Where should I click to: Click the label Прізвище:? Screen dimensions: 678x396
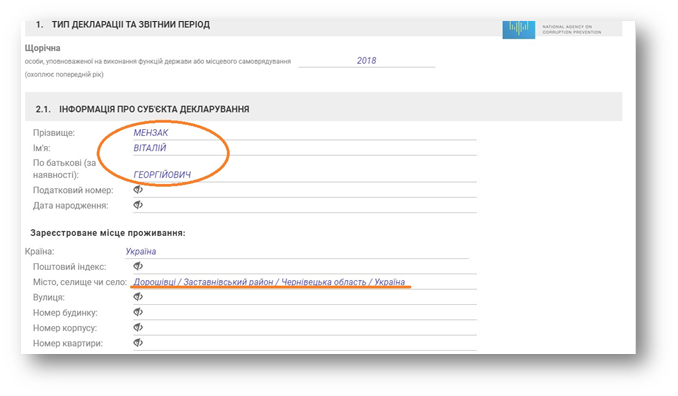(54, 133)
